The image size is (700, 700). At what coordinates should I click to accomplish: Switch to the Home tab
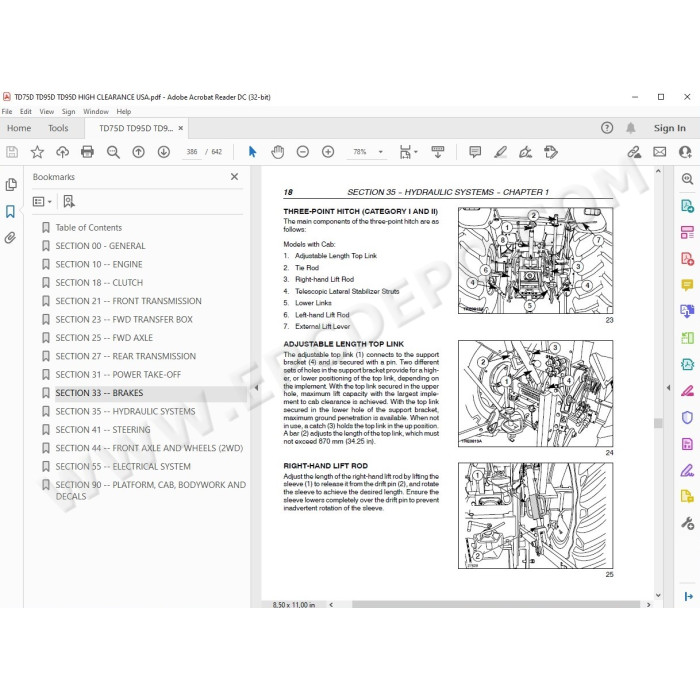19,128
